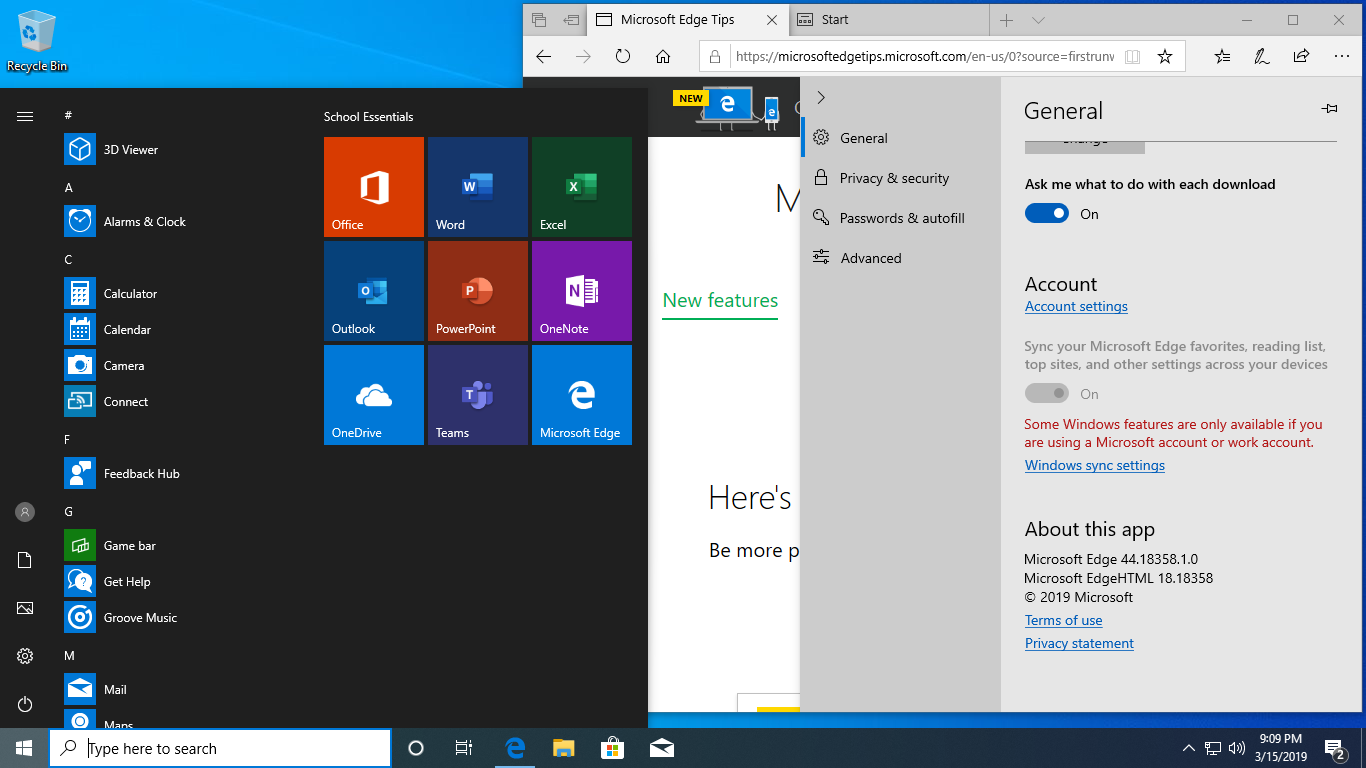The image size is (1366, 768).
Task: Open the Edge Favorites hub icon
Action: (x=1222, y=57)
